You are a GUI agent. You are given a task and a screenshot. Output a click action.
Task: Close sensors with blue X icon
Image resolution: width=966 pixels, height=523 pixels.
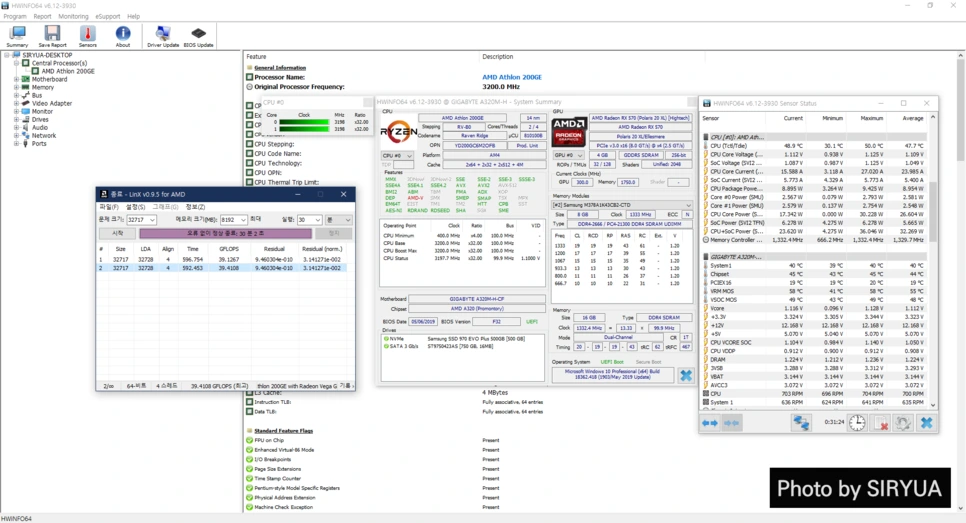coord(926,423)
